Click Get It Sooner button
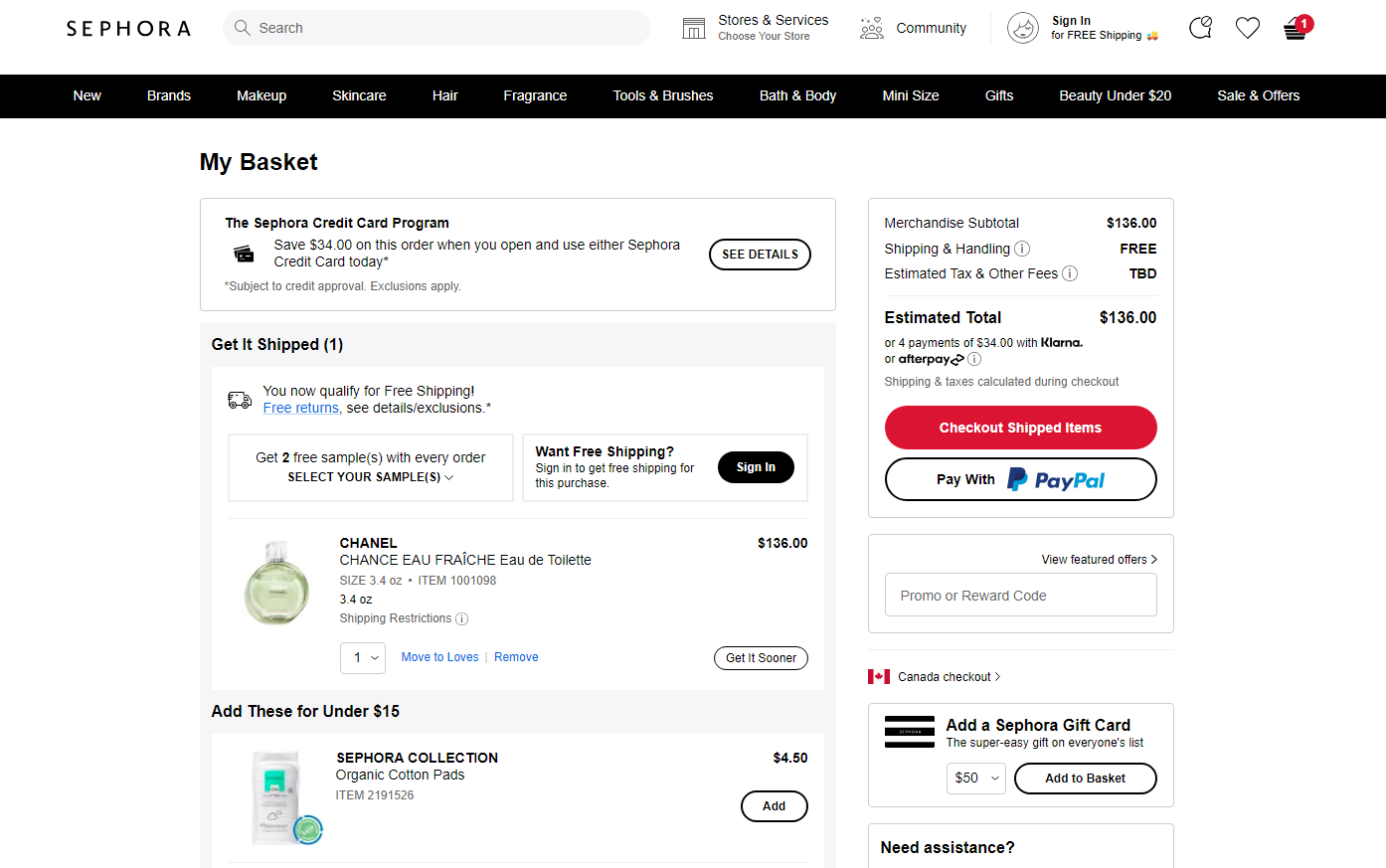 [761, 658]
